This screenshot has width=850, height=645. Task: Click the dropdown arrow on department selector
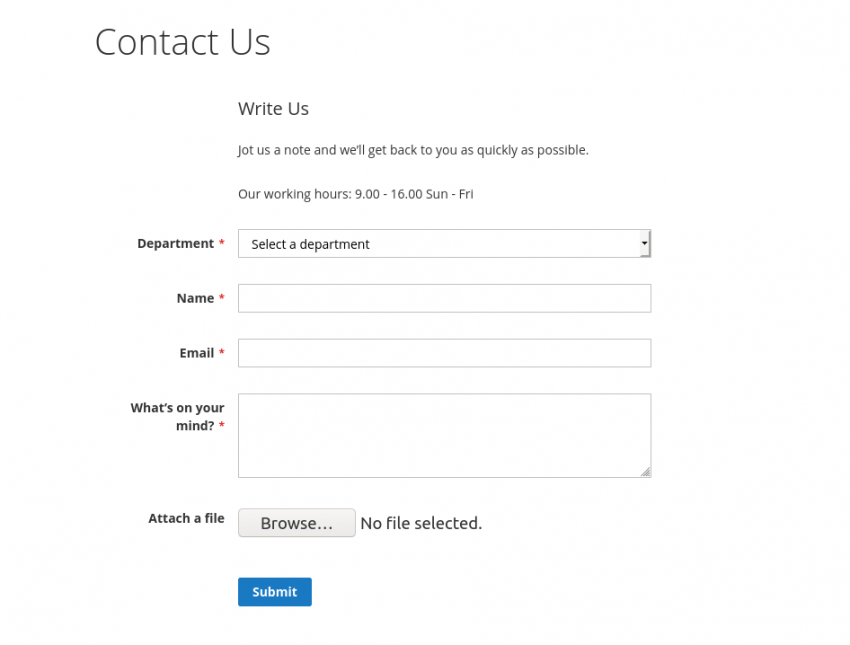point(644,243)
